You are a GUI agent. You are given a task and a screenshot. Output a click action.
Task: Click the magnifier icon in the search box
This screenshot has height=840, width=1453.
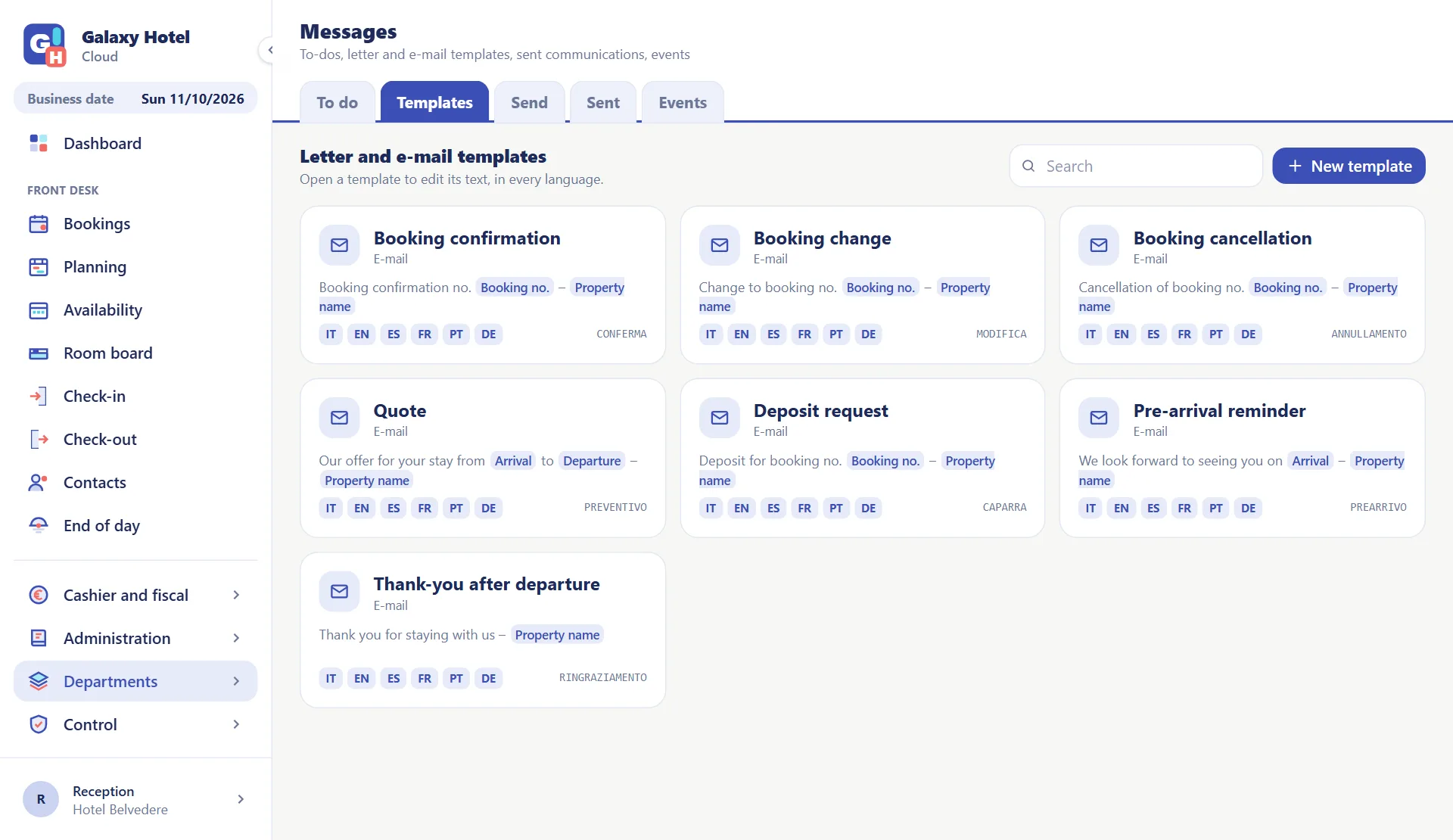pyautogui.click(x=1028, y=166)
